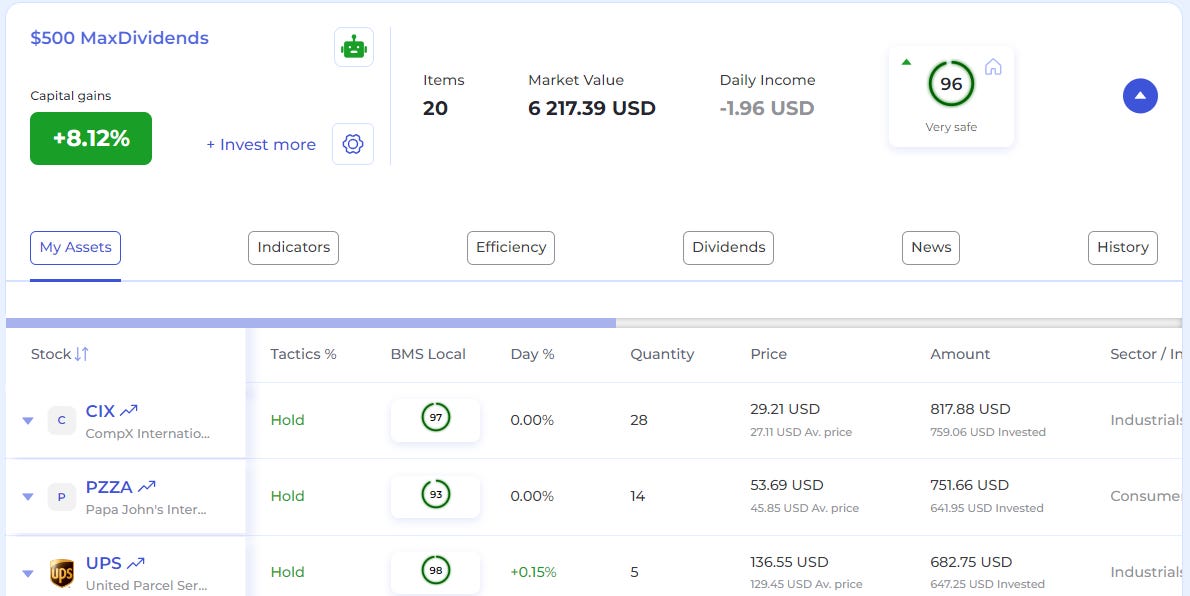Click the Items count 20
This screenshot has width=1190, height=596.
tap(436, 109)
